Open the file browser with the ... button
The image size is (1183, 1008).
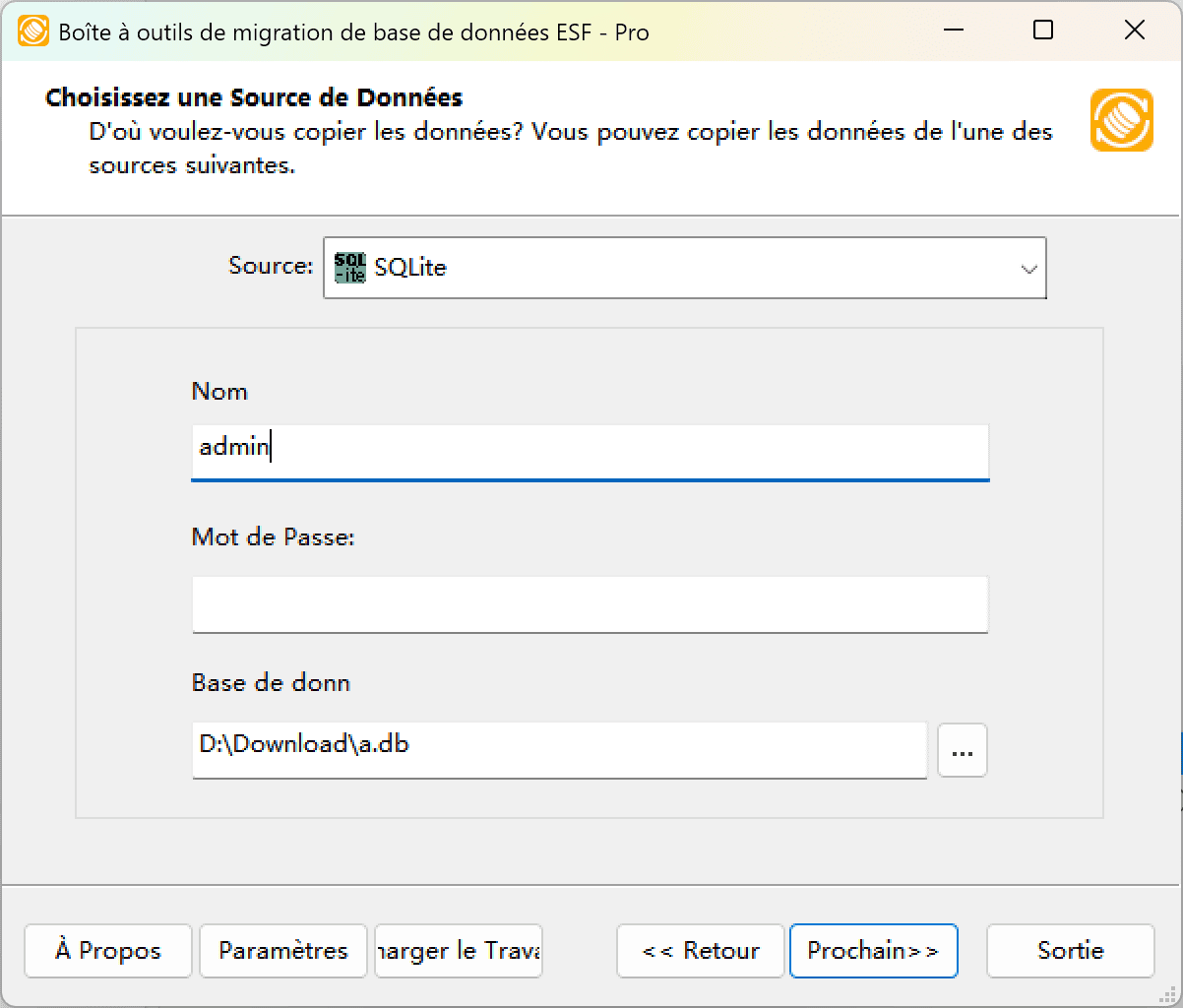coord(962,750)
